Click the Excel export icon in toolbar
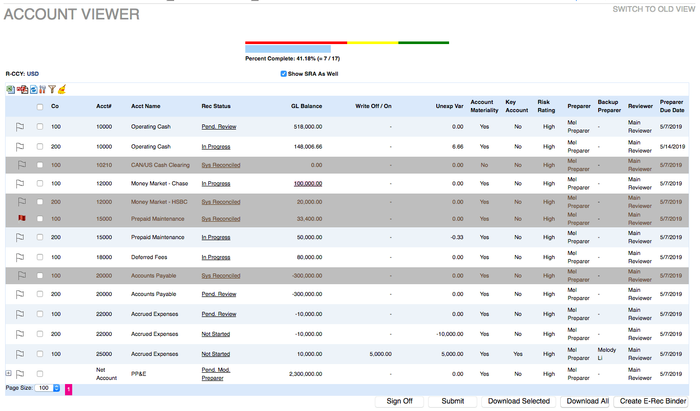700x411 pixels. (x=10, y=89)
